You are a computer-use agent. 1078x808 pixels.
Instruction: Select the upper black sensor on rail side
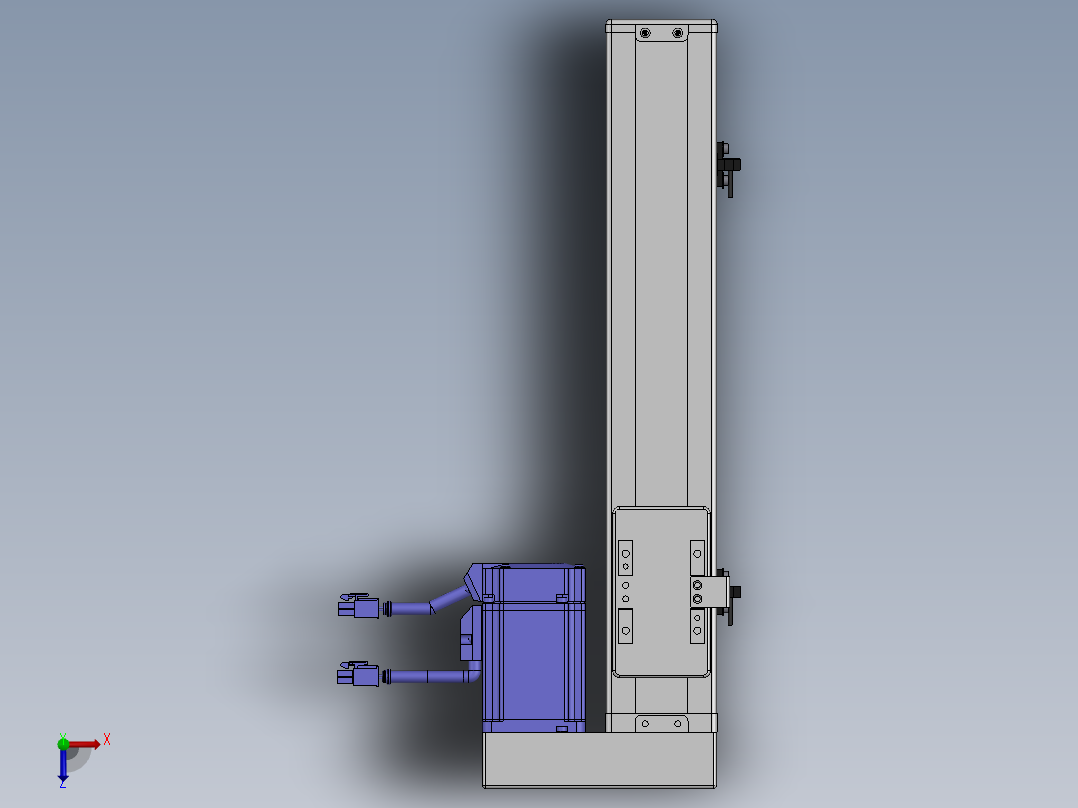point(728,168)
